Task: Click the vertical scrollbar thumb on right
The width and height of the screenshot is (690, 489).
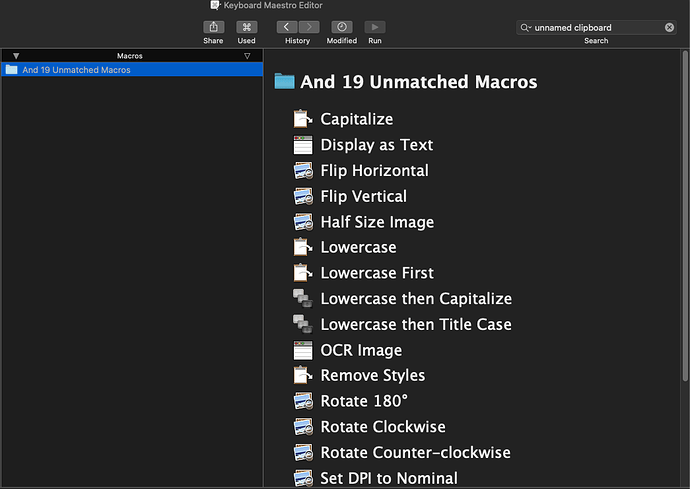Action: 685,216
